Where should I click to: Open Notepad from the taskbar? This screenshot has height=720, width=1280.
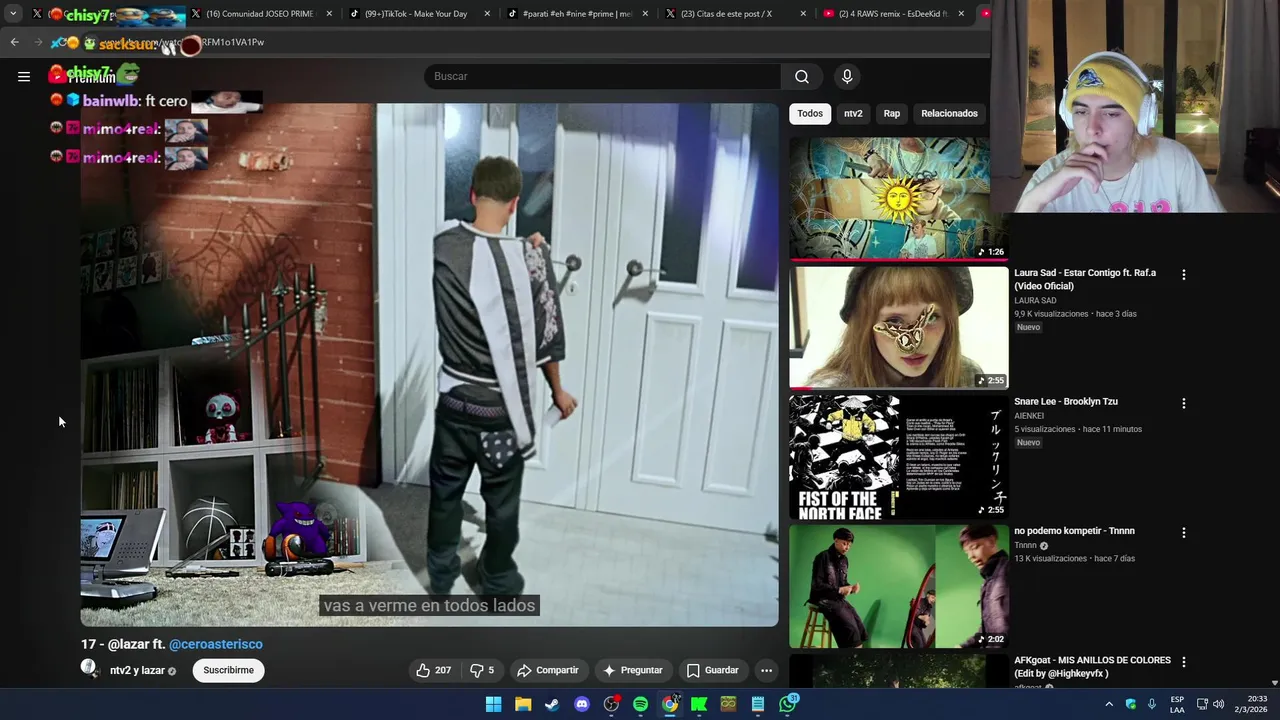point(758,704)
